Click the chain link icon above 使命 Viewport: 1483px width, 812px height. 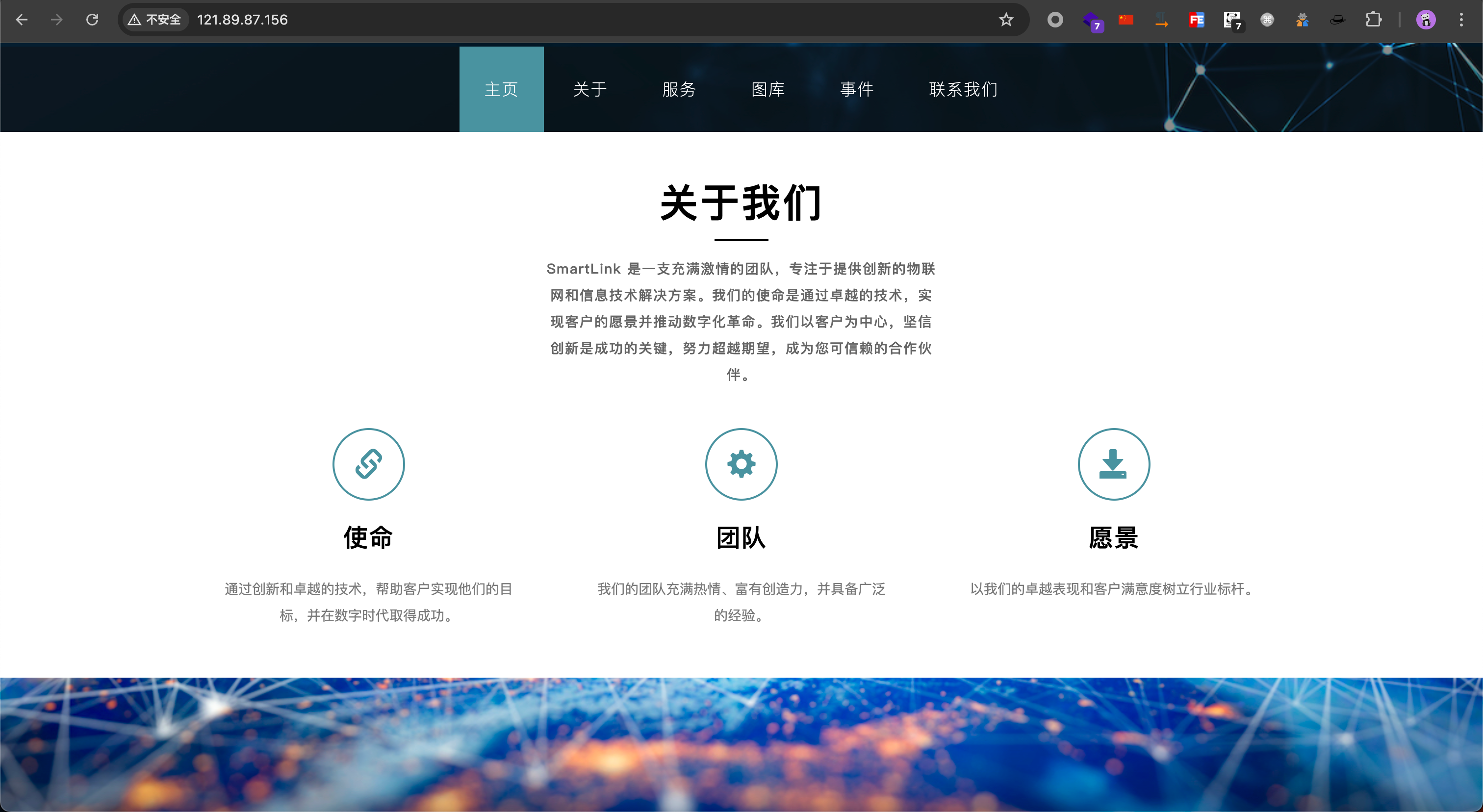[368, 464]
